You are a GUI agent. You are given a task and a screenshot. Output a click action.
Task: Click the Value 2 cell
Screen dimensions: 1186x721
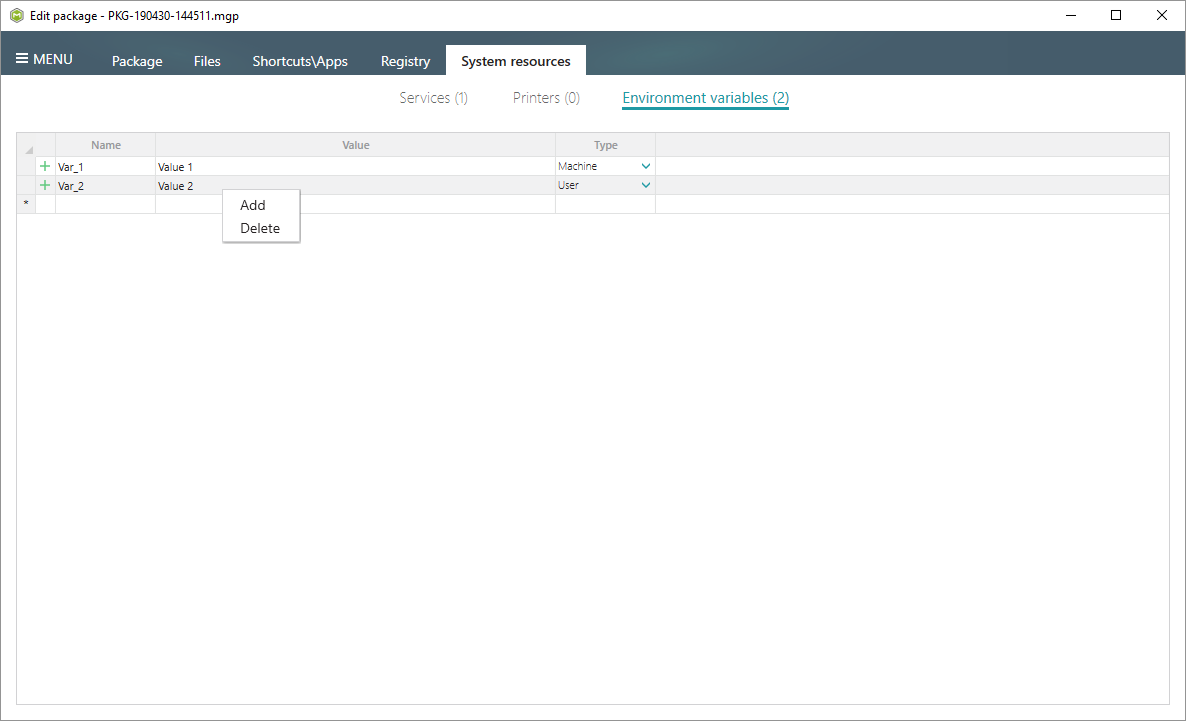point(355,185)
